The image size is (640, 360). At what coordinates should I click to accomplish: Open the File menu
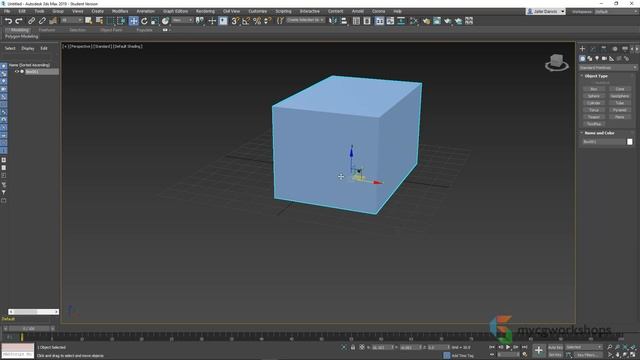(7, 11)
